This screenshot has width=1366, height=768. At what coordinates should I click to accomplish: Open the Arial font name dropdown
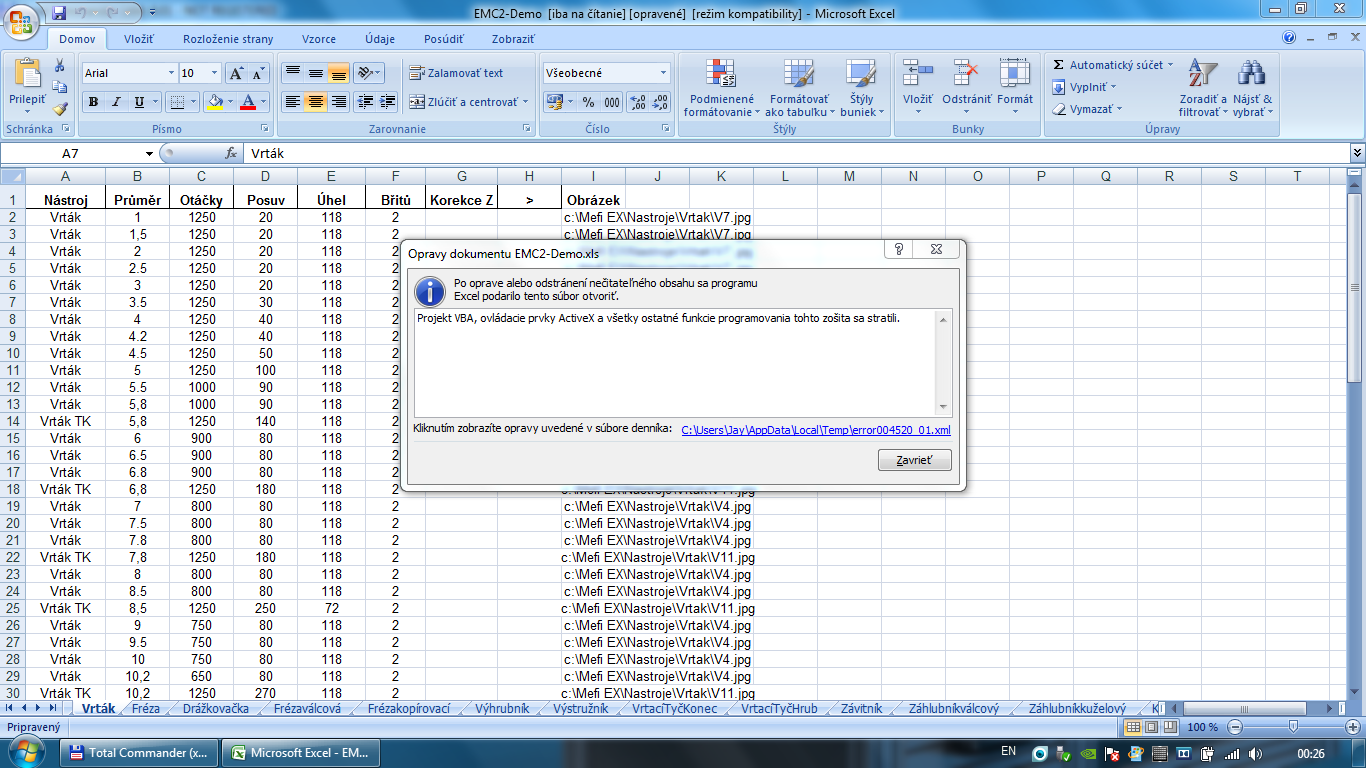pos(170,73)
